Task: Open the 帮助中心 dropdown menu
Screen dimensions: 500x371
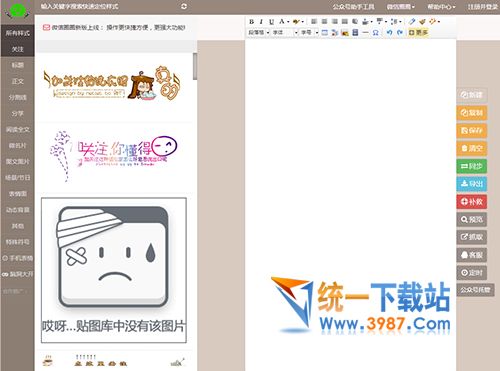Action: [x=441, y=7]
